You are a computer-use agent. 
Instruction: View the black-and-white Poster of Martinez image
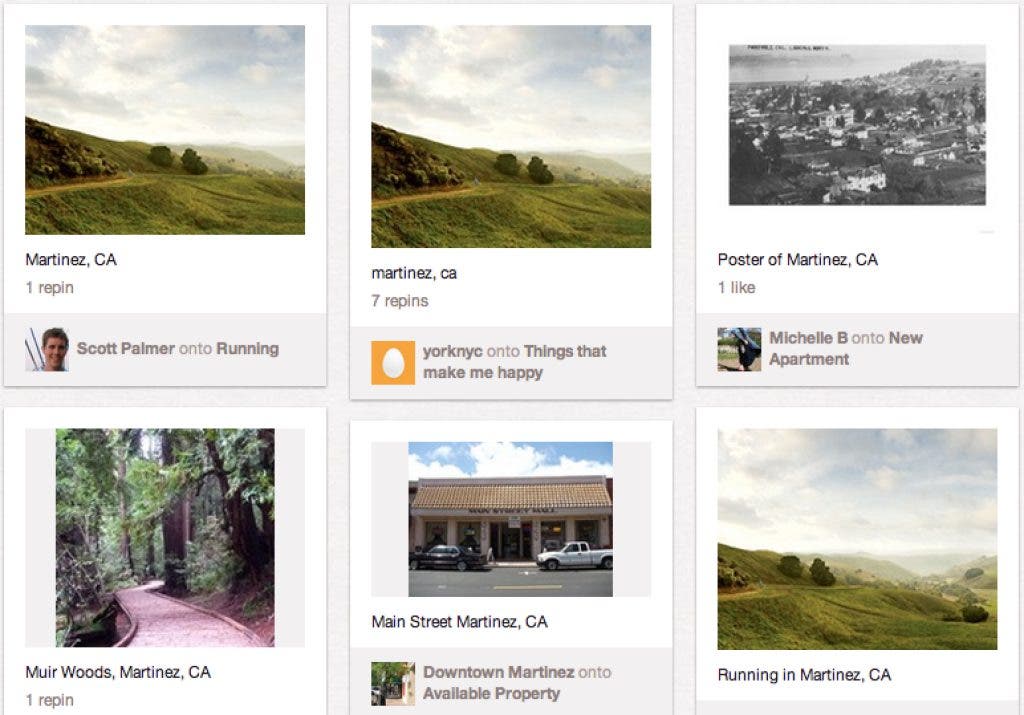[857, 125]
